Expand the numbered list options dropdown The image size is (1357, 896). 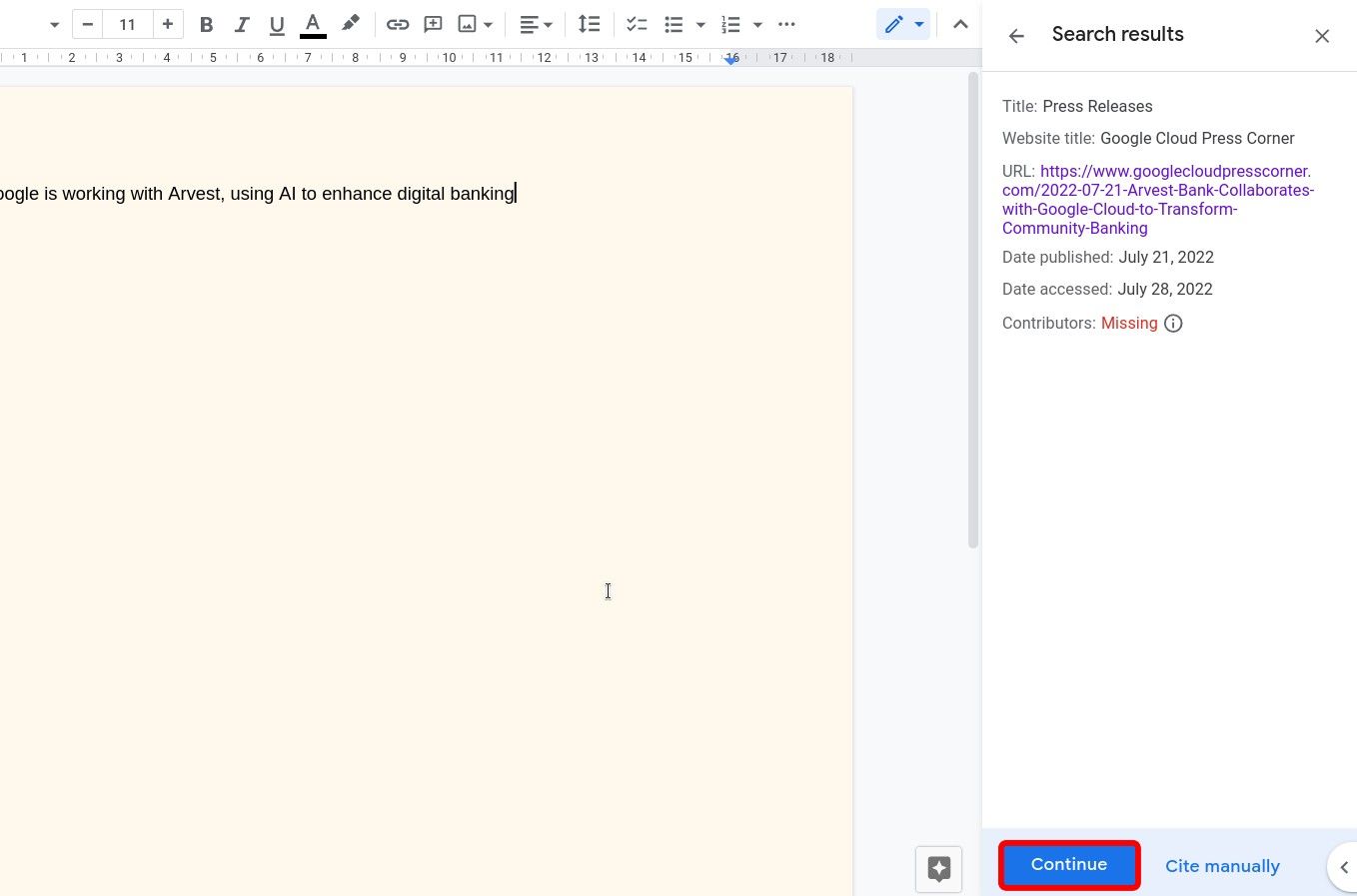click(757, 24)
